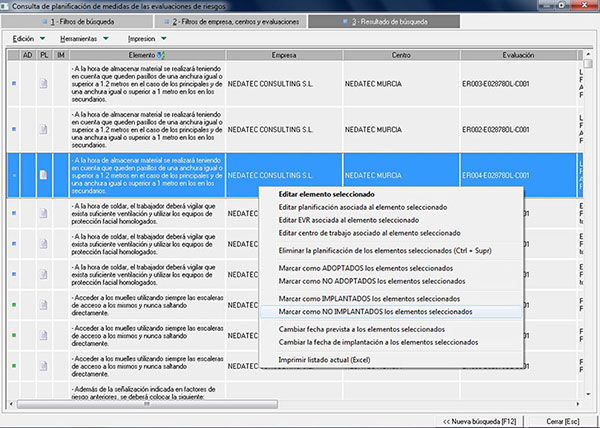
Task: Choose Cambiar la fecha de implantación
Action: pos(378,342)
